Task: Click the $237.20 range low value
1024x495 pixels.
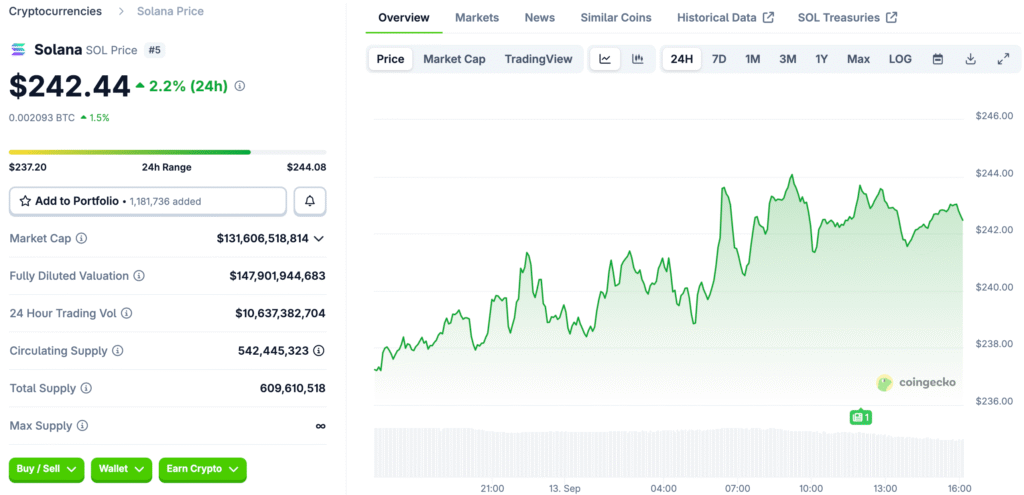Action: pyautogui.click(x=27, y=167)
